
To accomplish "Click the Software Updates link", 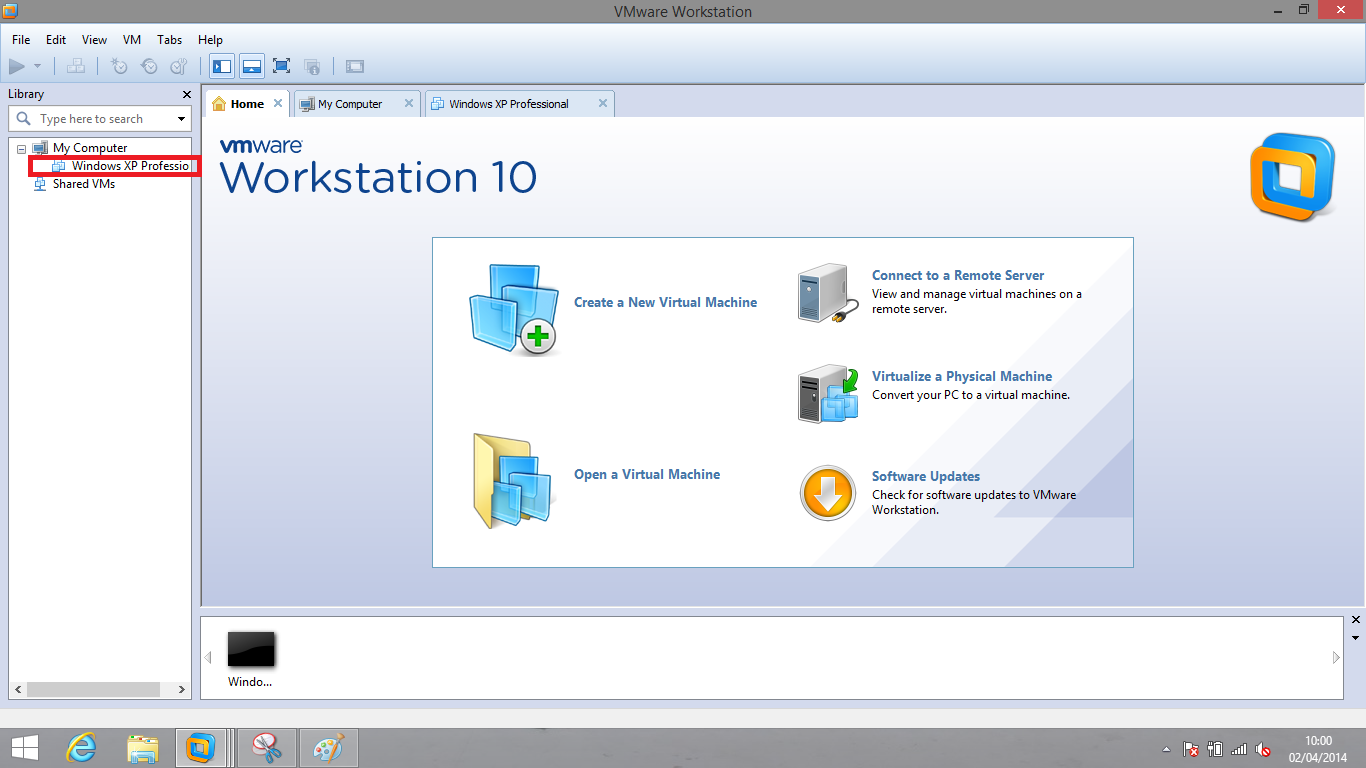I will pyautogui.click(x=926, y=476).
